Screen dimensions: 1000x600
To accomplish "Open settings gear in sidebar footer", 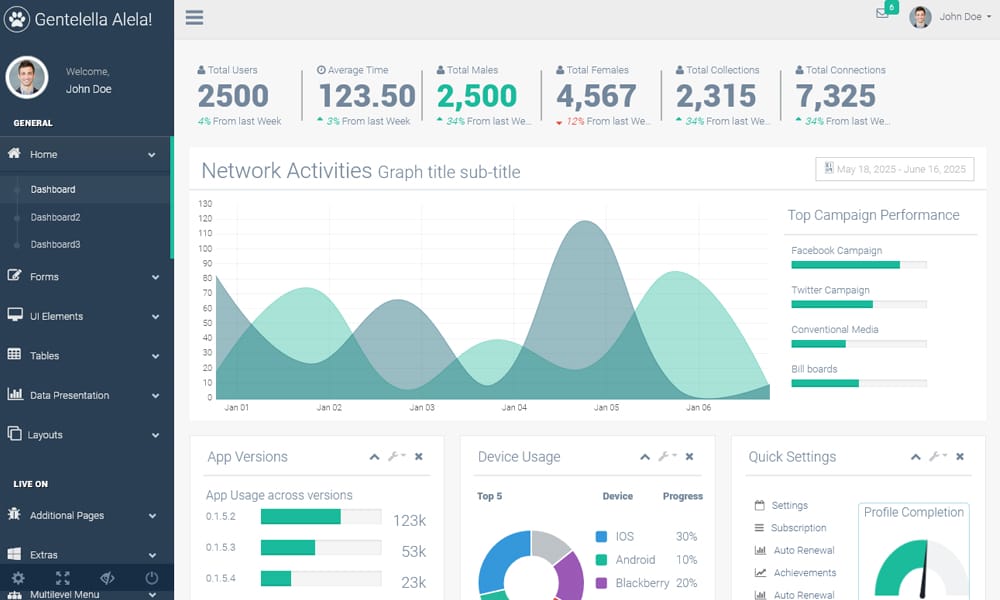I will 18,578.
